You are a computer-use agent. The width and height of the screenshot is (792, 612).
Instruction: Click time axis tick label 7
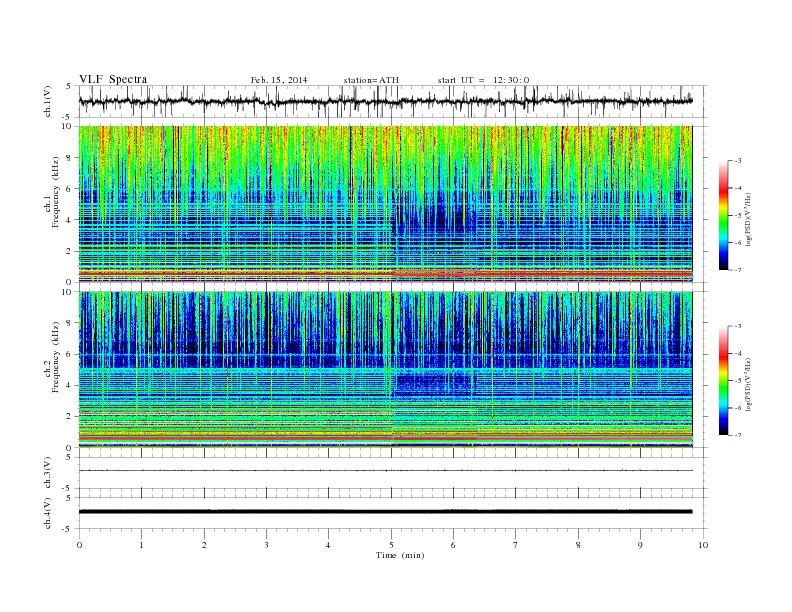click(516, 545)
